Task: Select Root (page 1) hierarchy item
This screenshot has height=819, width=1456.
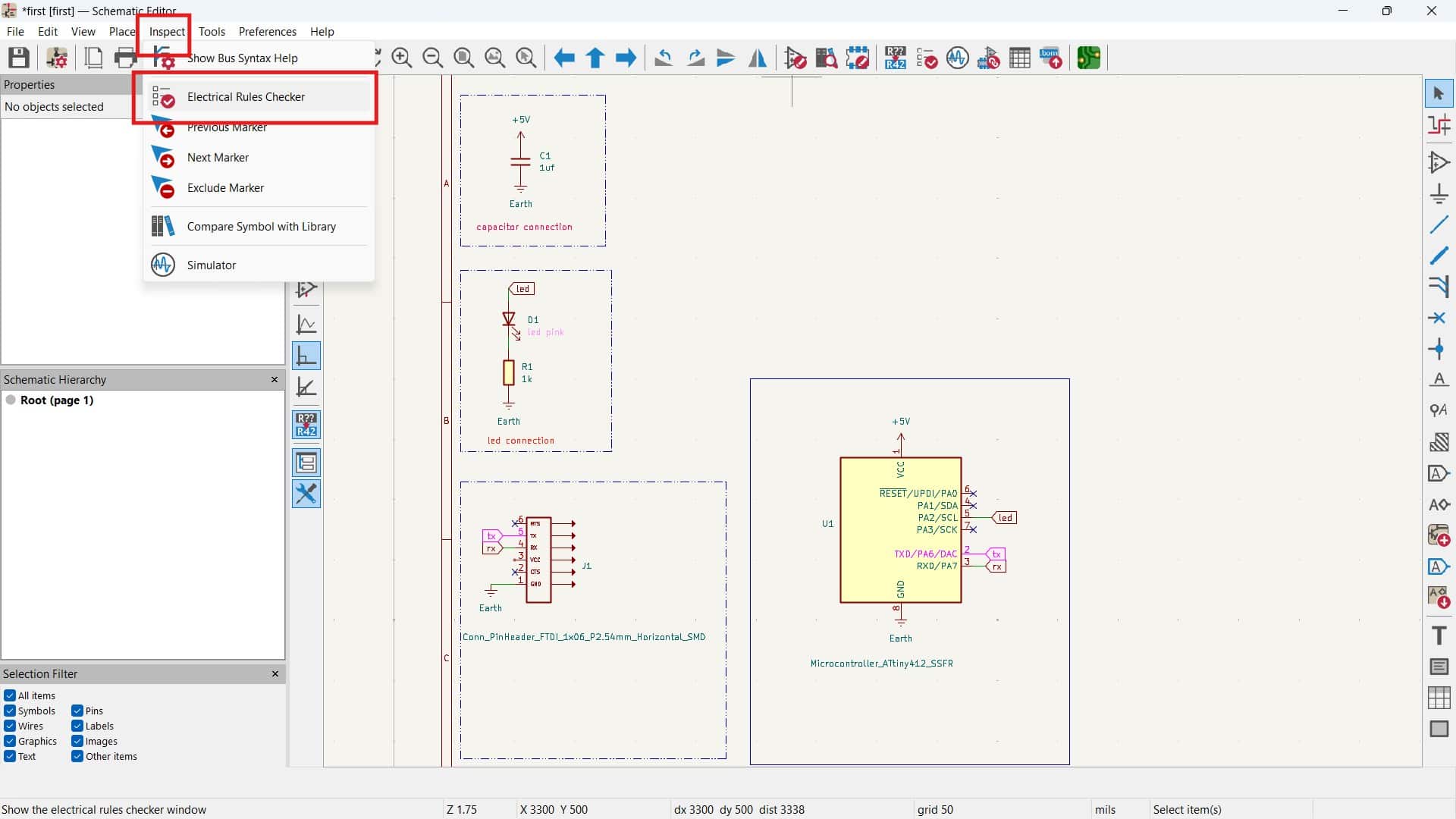Action: tap(56, 400)
